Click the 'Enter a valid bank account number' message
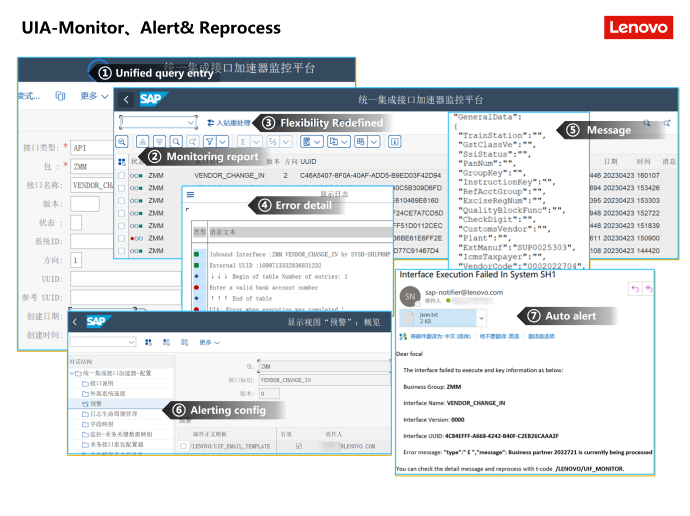The image size is (690, 516). 264,287
